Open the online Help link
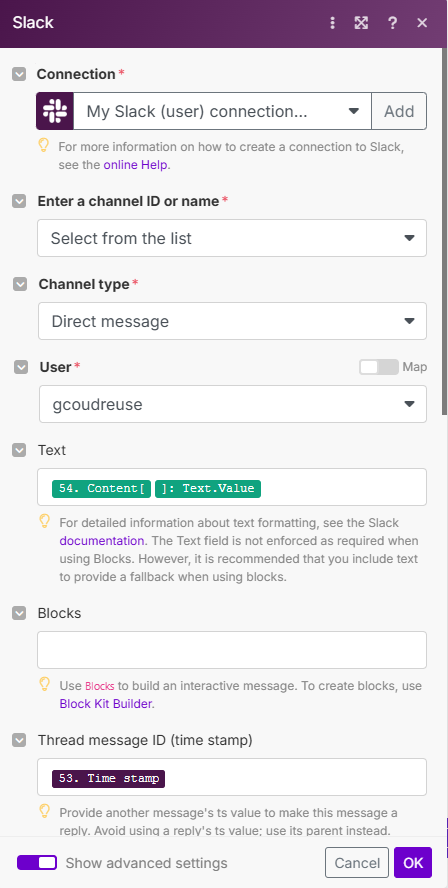Image resolution: width=448 pixels, height=888 pixels. (135, 165)
